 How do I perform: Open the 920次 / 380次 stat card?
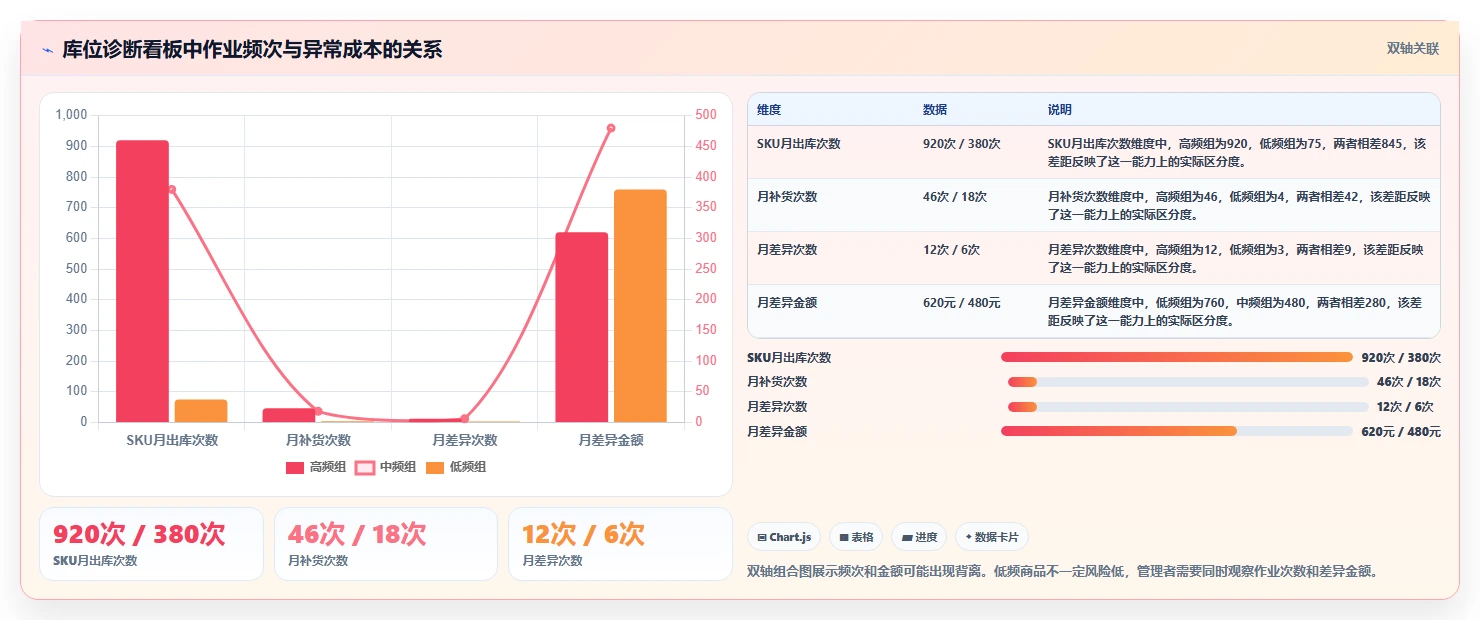coord(151,544)
